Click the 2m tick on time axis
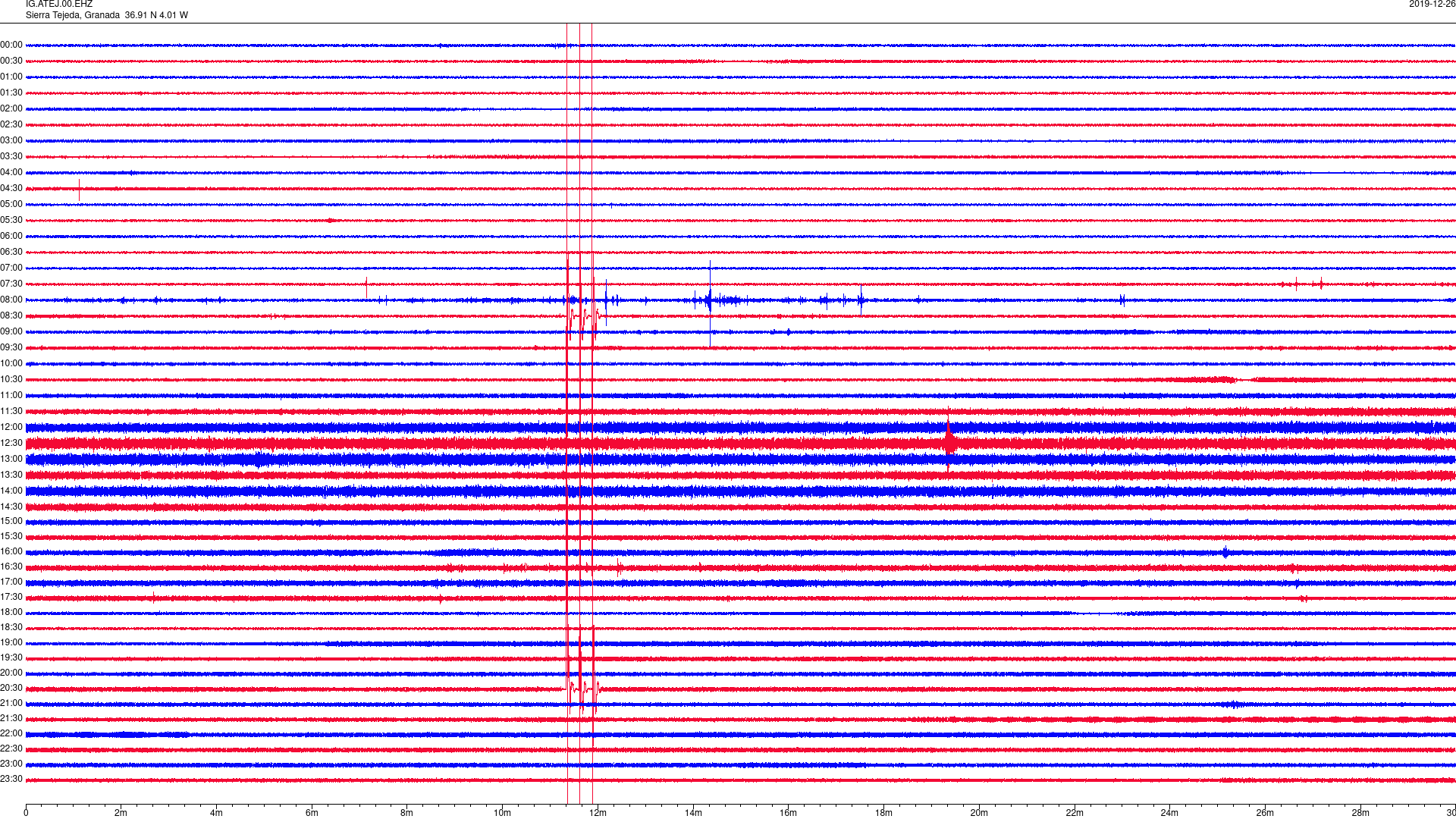This screenshot has width=1456, height=819. [x=121, y=813]
